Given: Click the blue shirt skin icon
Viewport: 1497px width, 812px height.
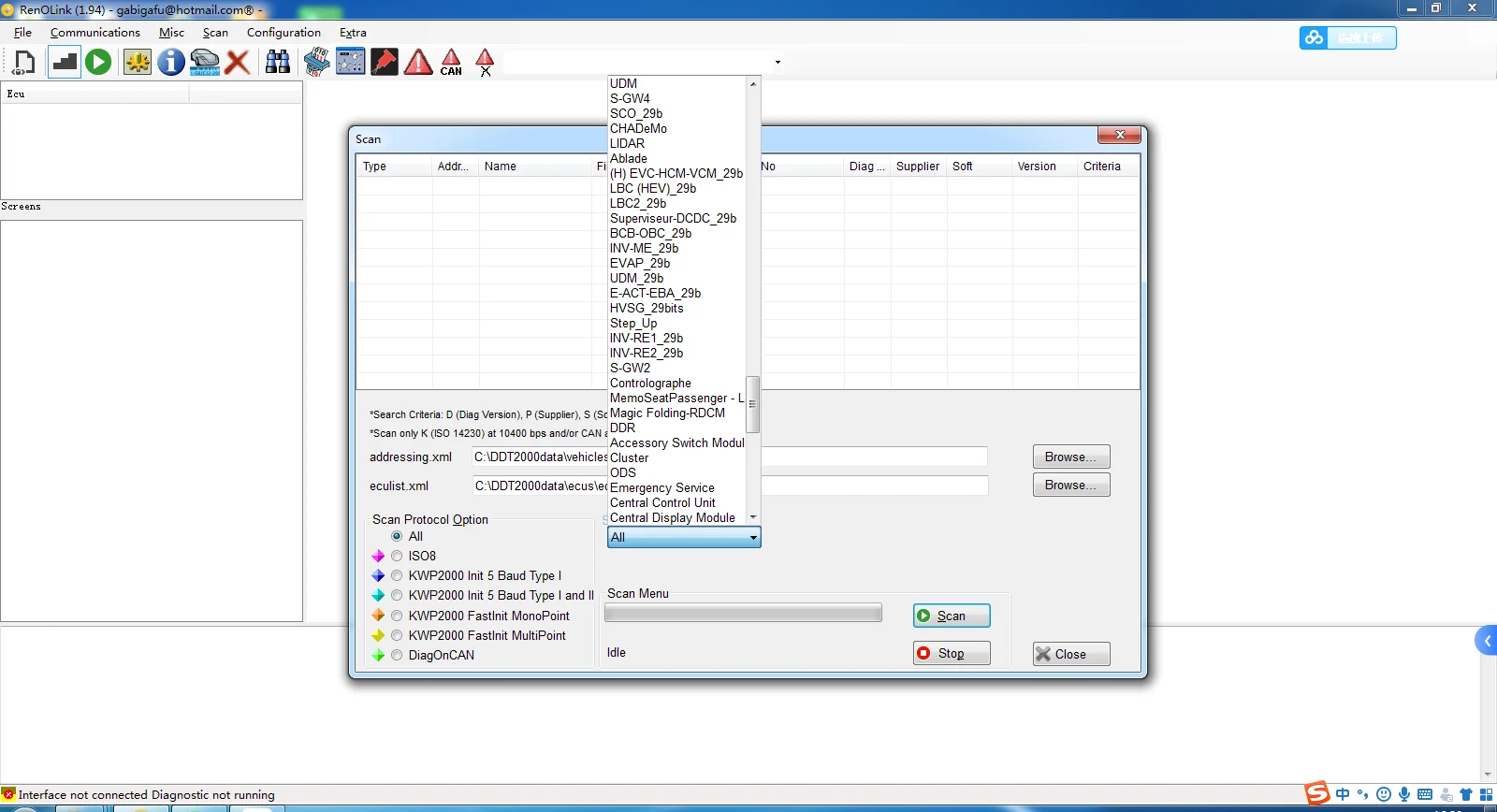Looking at the screenshot, I should tap(1466, 794).
